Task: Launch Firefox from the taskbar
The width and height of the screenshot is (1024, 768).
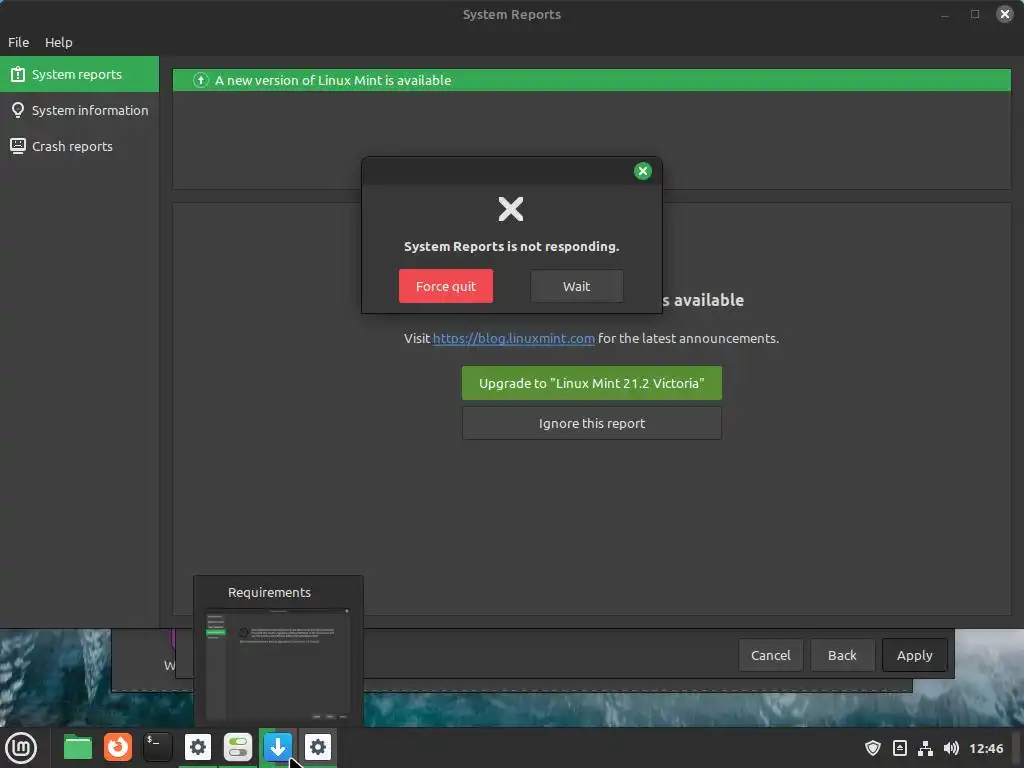Action: (118, 747)
